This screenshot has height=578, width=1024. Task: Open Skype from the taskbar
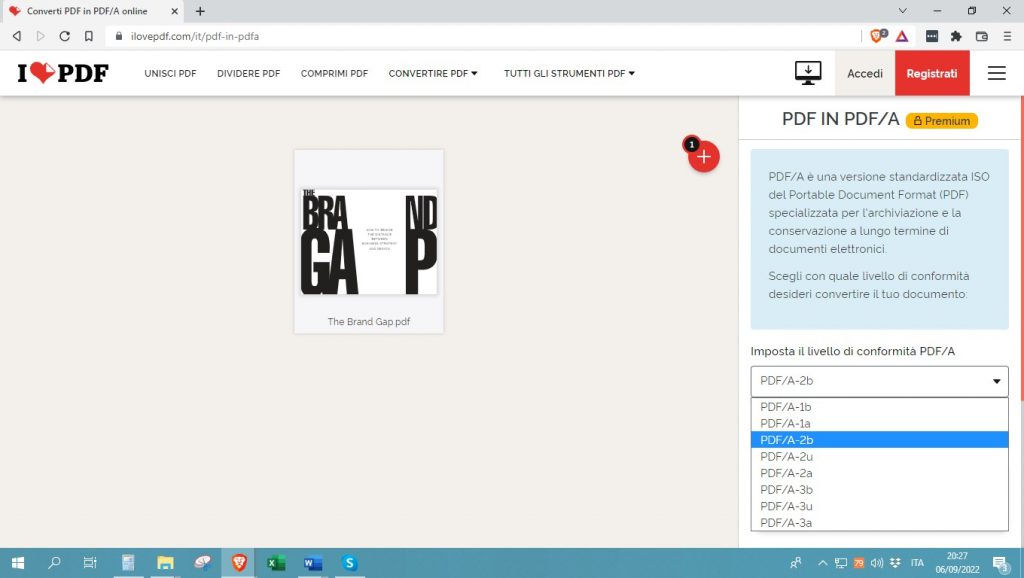pyautogui.click(x=349, y=563)
